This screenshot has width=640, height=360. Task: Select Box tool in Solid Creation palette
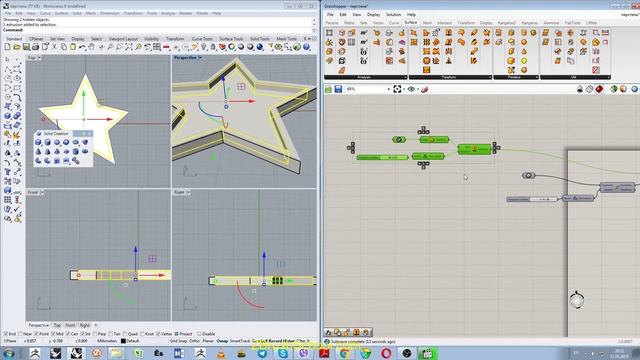tap(38, 142)
